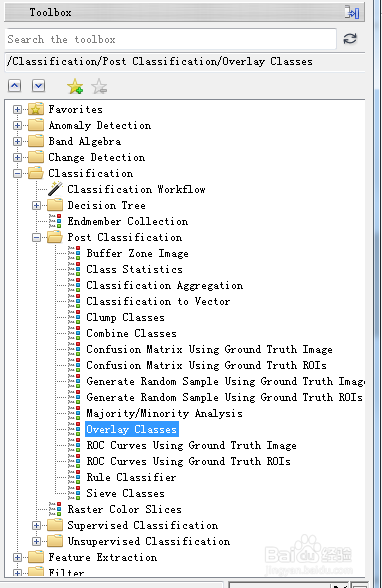Expand the Change Detection node
382x588 pixels.
(x=17, y=158)
